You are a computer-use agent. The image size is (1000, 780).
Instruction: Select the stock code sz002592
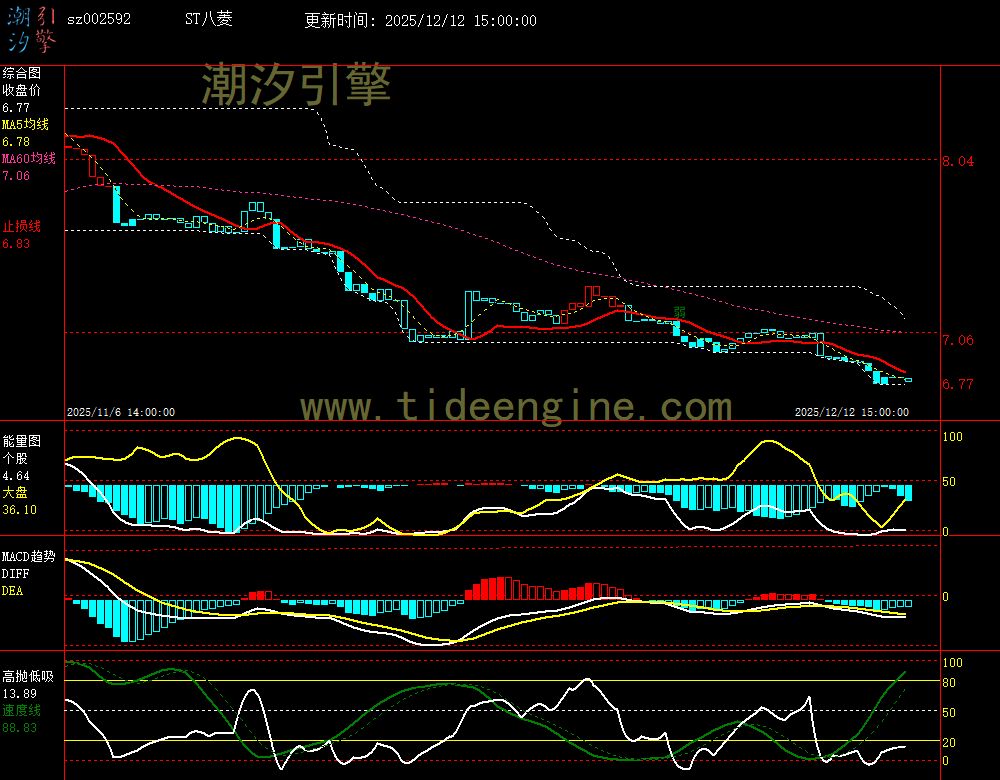coord(98,20)
